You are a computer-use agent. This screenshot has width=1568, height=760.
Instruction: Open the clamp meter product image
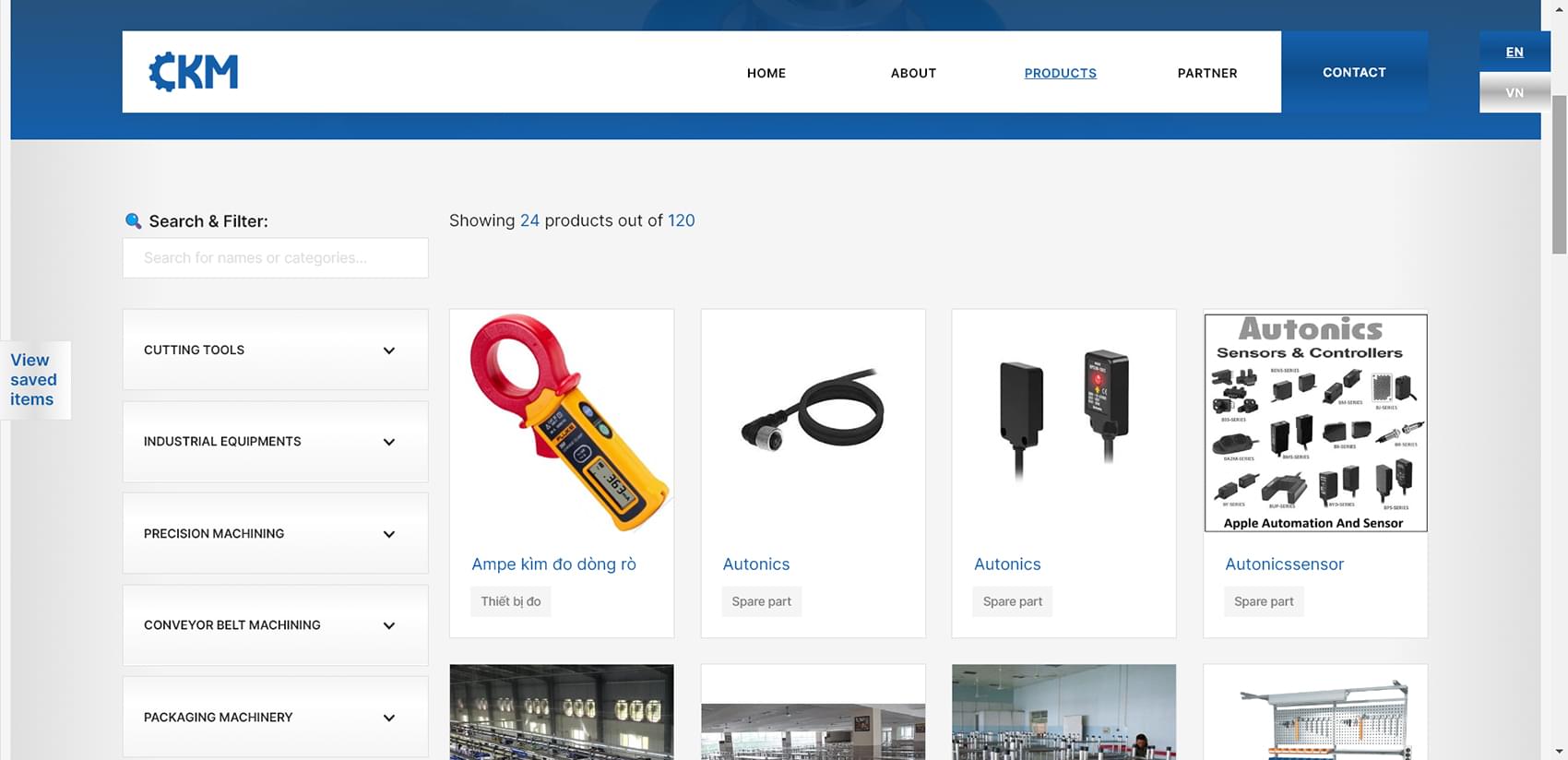[x=562, y=423]
